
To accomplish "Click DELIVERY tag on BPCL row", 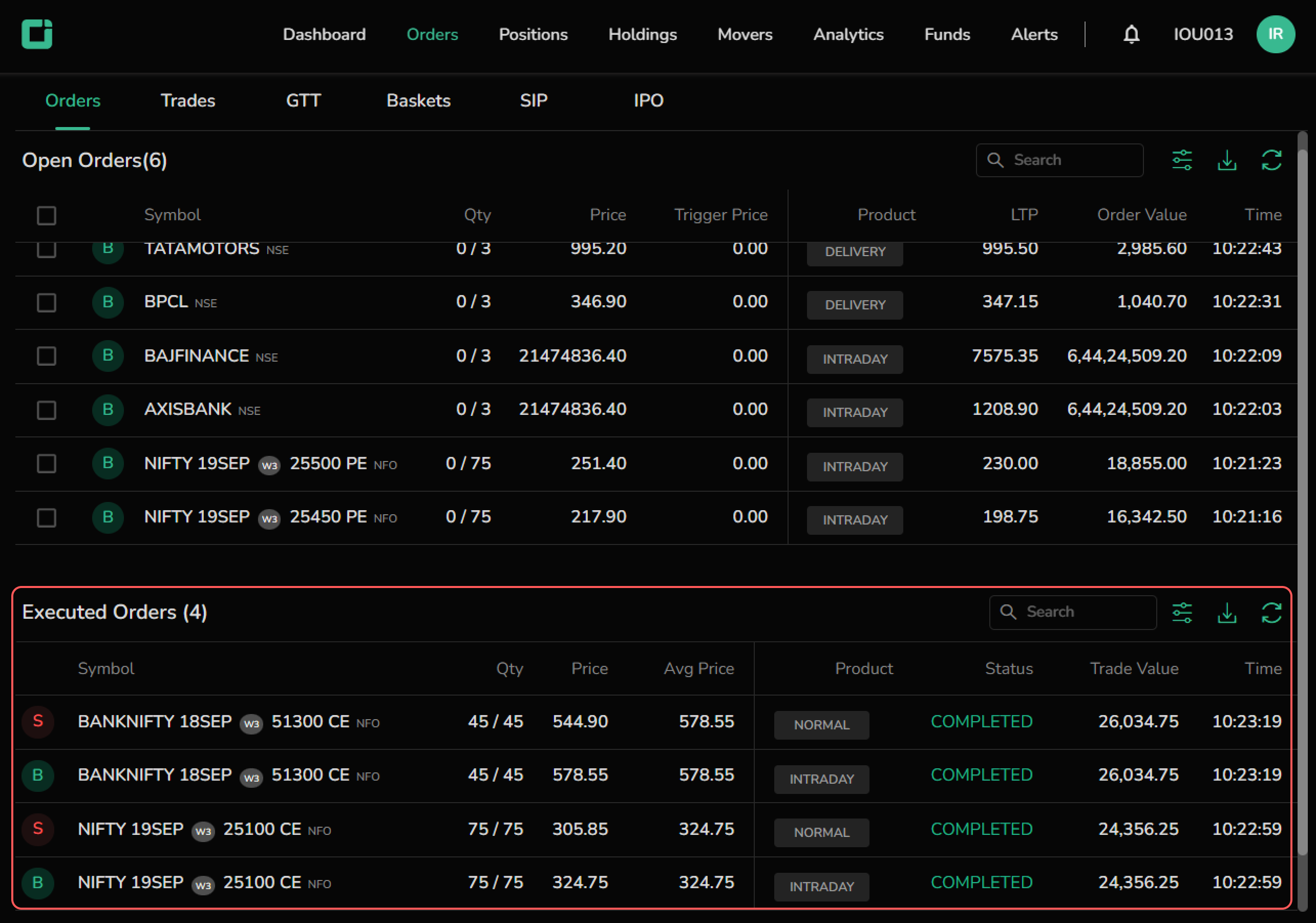I will tap(855, 305).
